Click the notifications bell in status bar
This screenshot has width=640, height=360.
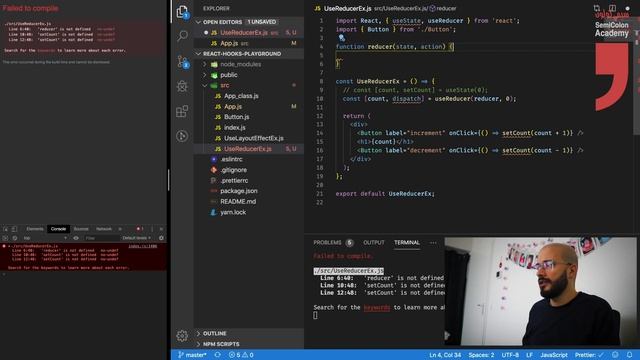pyautogui.click(x=629, y=355)
